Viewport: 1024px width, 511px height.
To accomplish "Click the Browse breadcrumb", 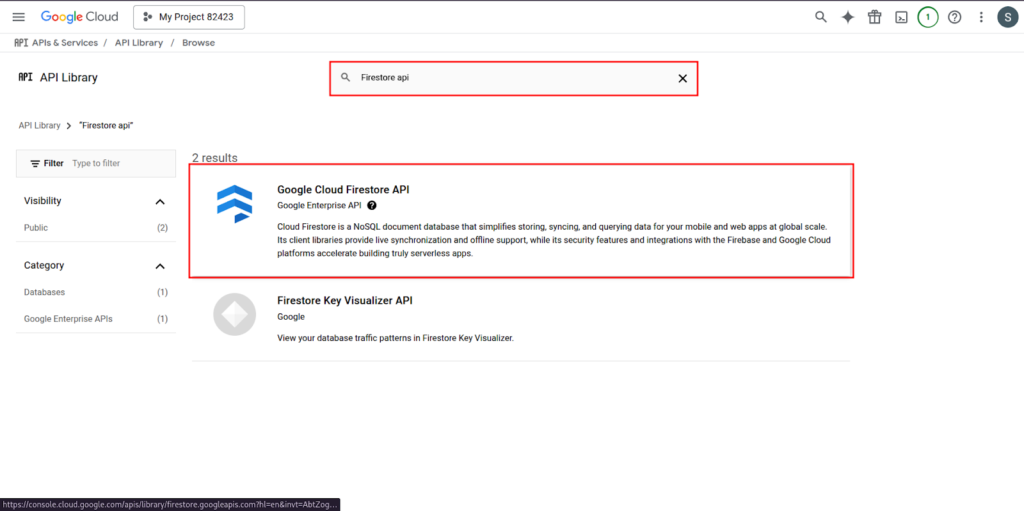I will pos(199,42).
